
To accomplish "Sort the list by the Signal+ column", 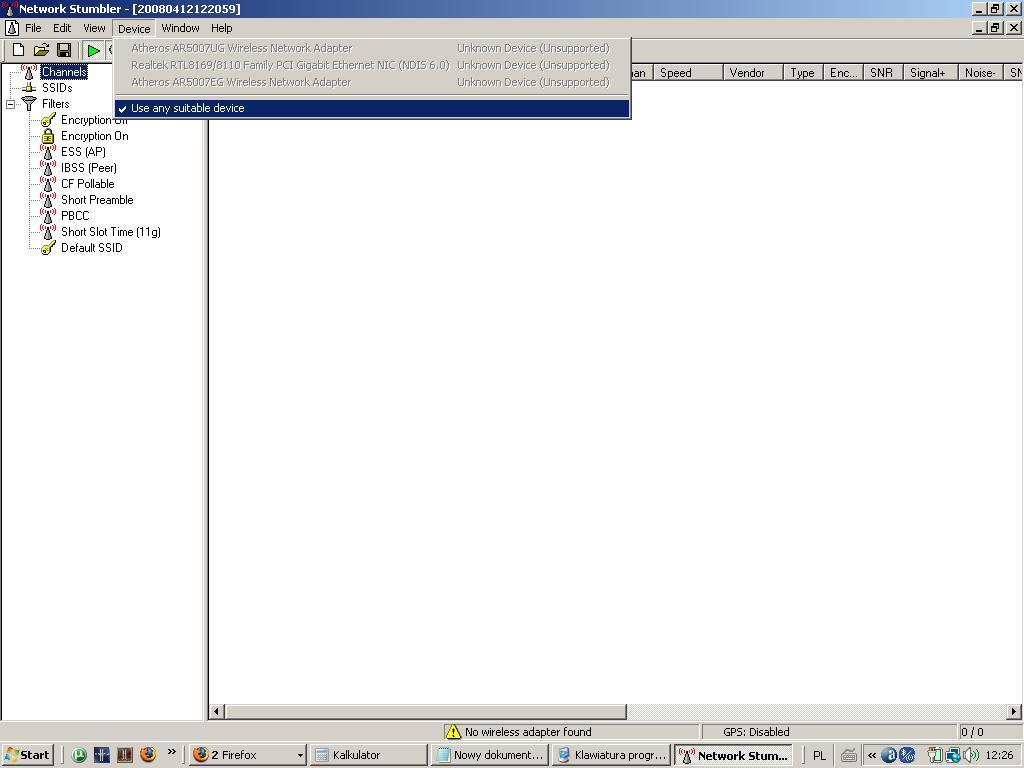I will (x=930, y=72).
